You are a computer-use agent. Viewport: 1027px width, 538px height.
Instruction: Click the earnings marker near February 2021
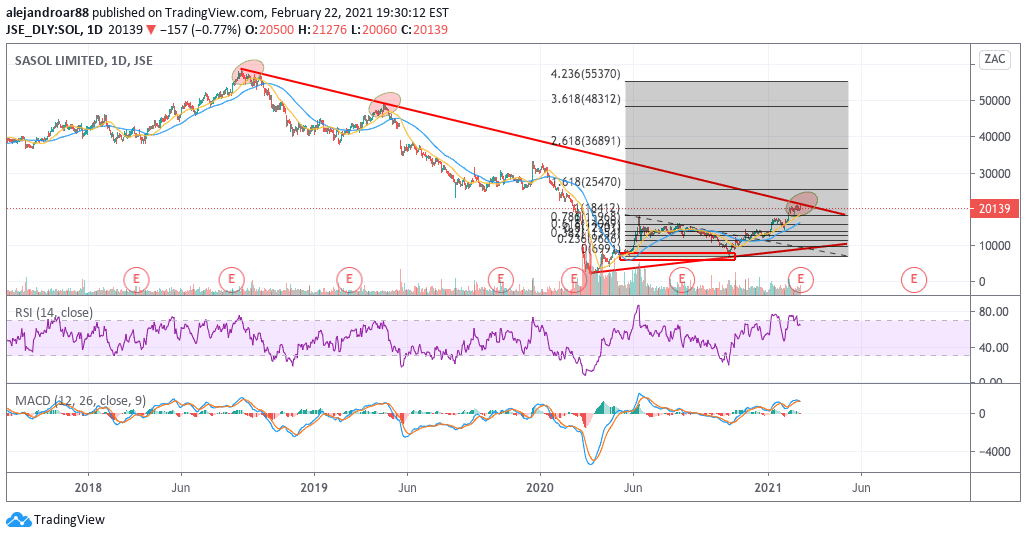click(800, 279)
